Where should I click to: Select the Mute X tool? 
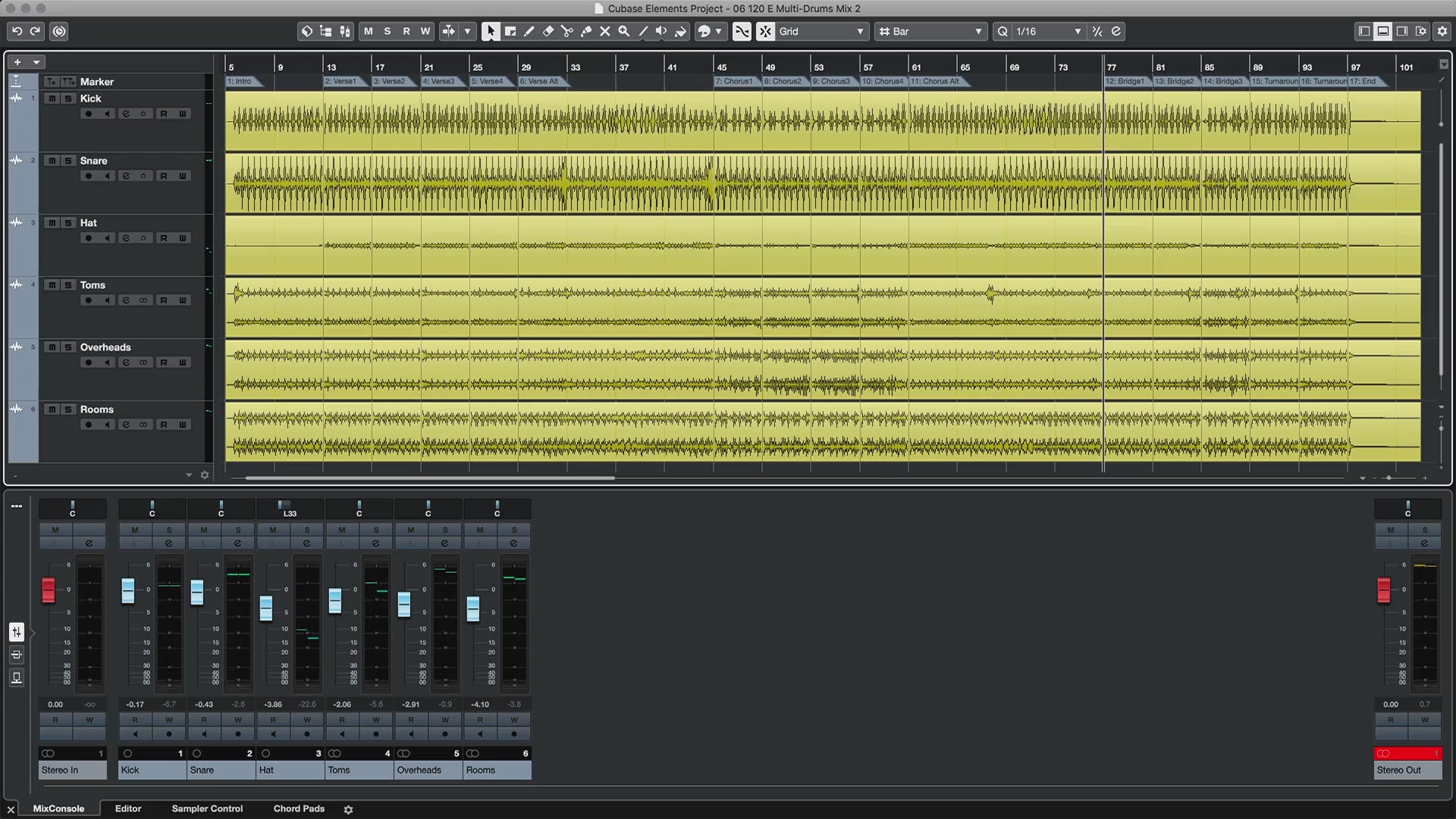click(x=605, y=31)
